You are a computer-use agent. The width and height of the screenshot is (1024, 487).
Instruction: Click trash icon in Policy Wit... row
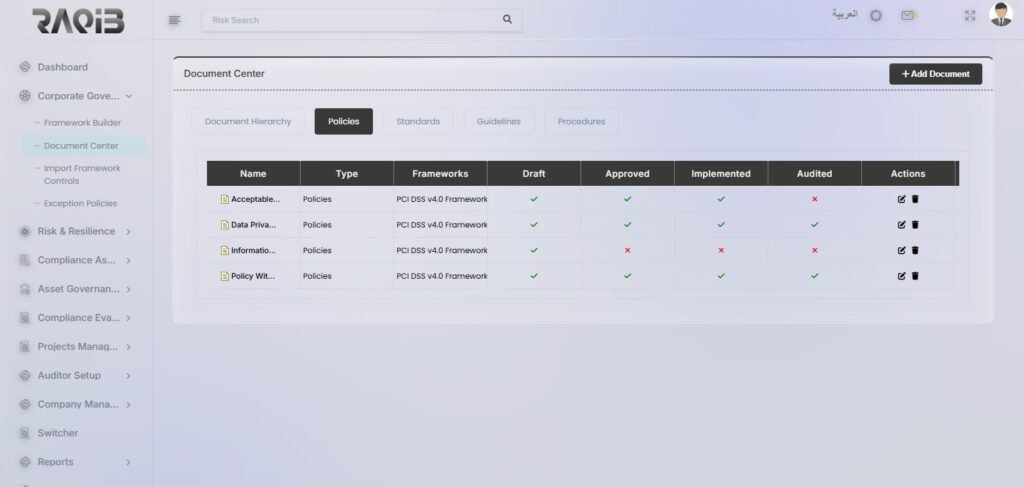point(915,276)
